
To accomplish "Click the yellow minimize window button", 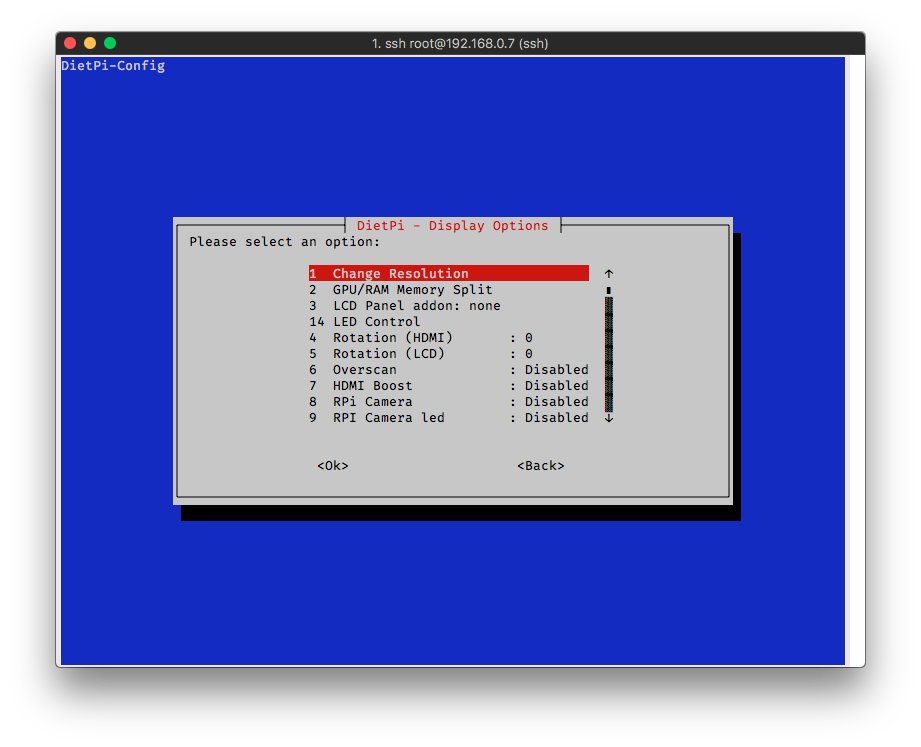I will [x=90, y=43].
